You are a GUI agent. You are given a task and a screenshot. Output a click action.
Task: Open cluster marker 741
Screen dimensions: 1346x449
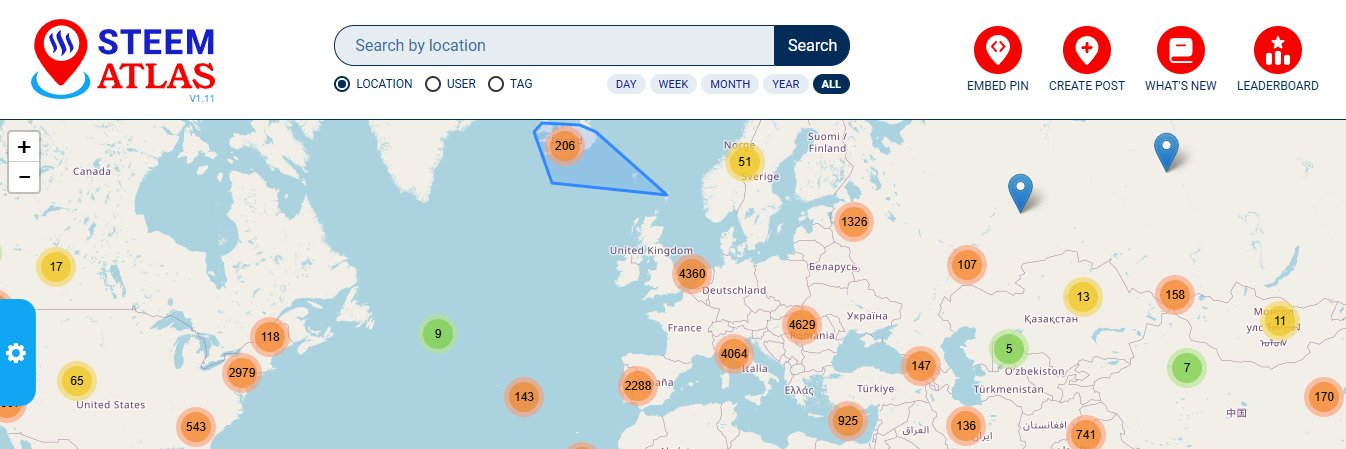[1086, 434]
